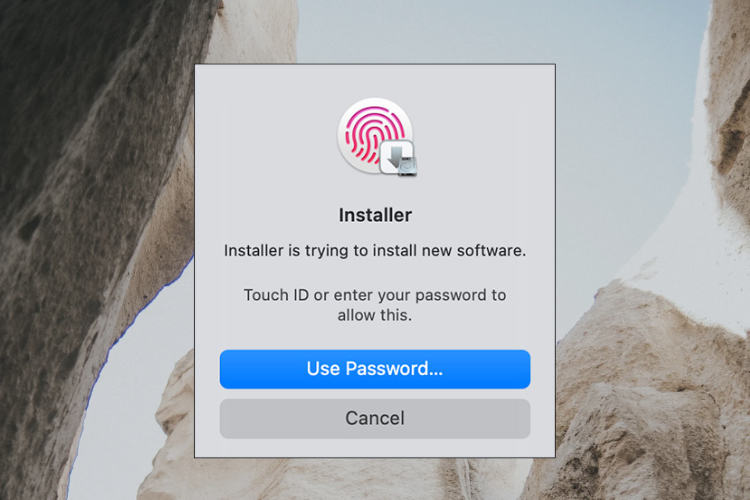The width and height of the screenshot is (750, 500).
Task: Cancel the Installer authentication dialog
Action: click(375, 419)
